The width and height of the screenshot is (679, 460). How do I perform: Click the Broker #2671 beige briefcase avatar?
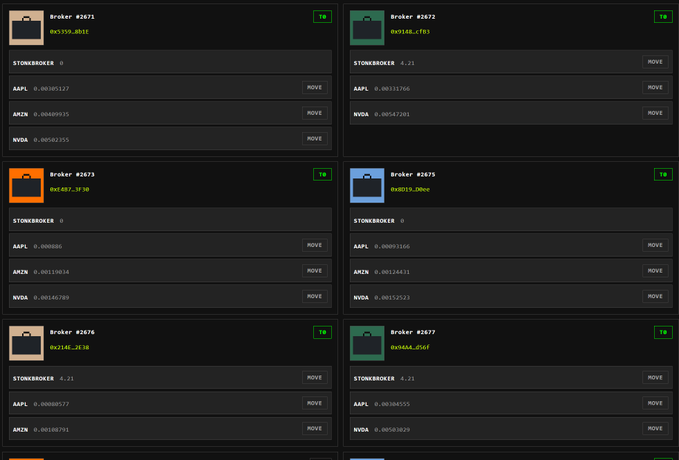pos(26,28)
